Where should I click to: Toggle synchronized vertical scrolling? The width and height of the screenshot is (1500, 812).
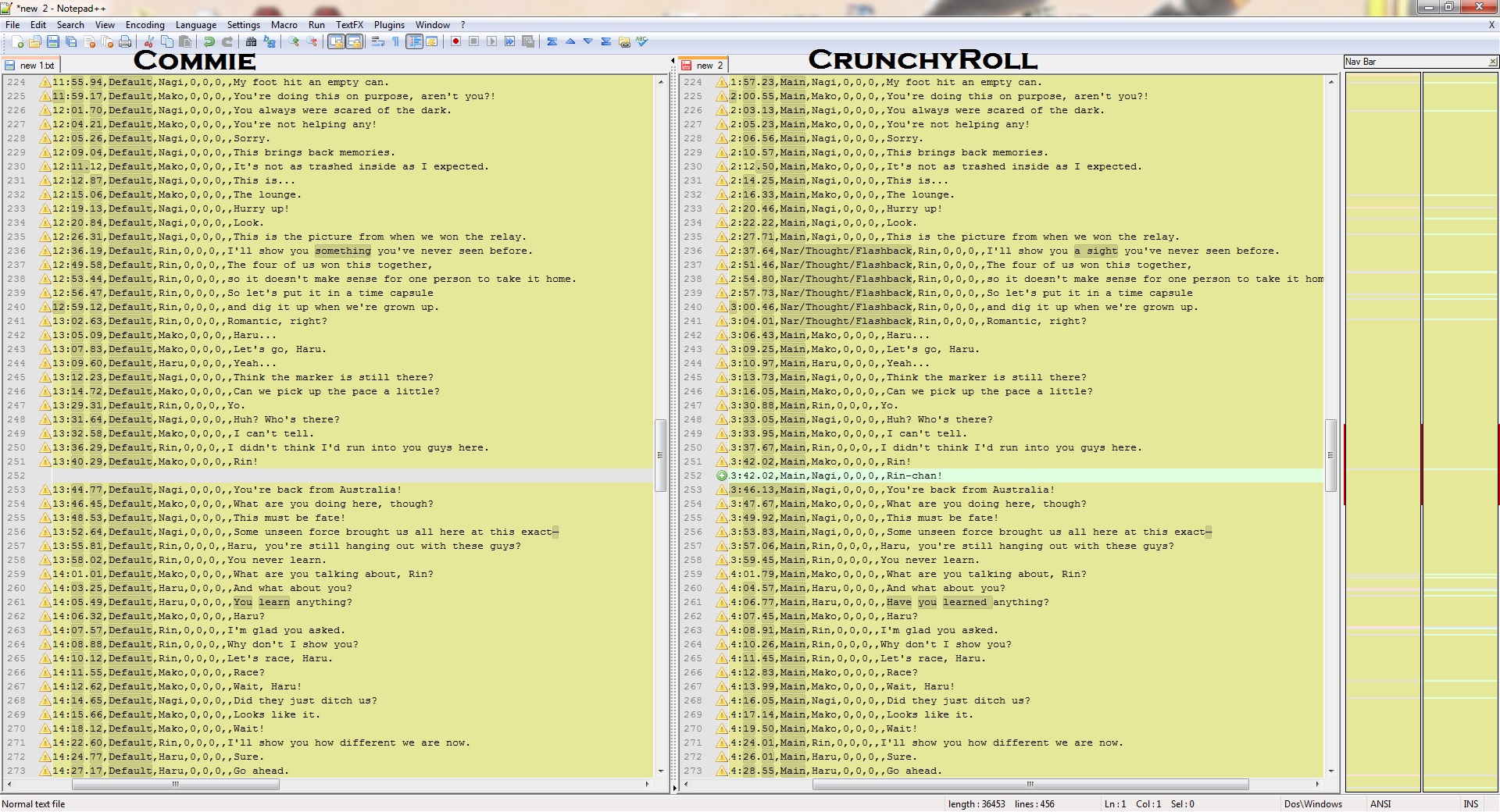pyautogui.click(x=336, y=41)
